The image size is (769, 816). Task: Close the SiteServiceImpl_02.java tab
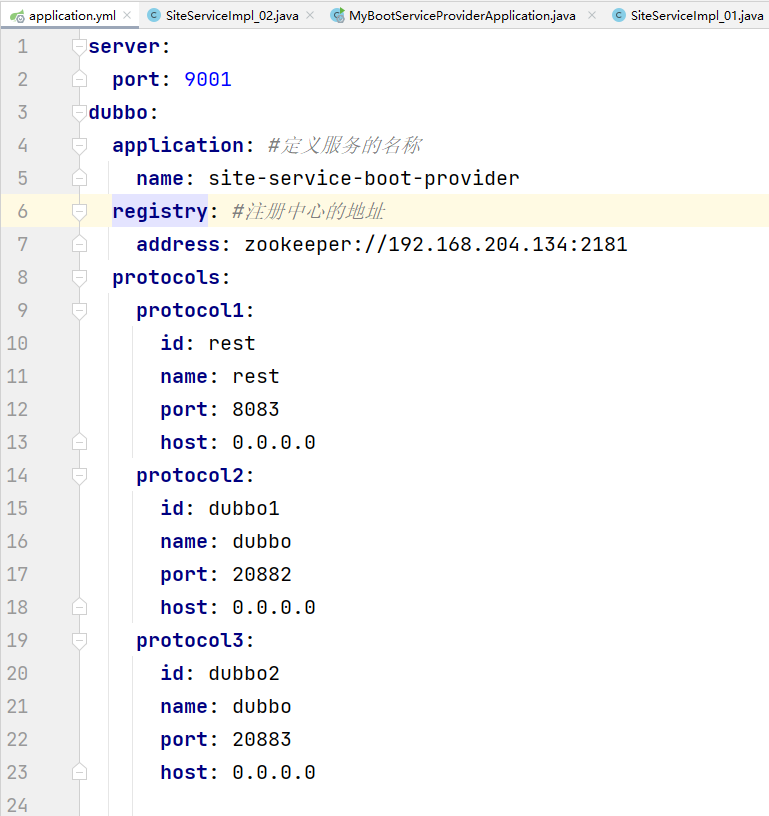click(x=310, y=16)
